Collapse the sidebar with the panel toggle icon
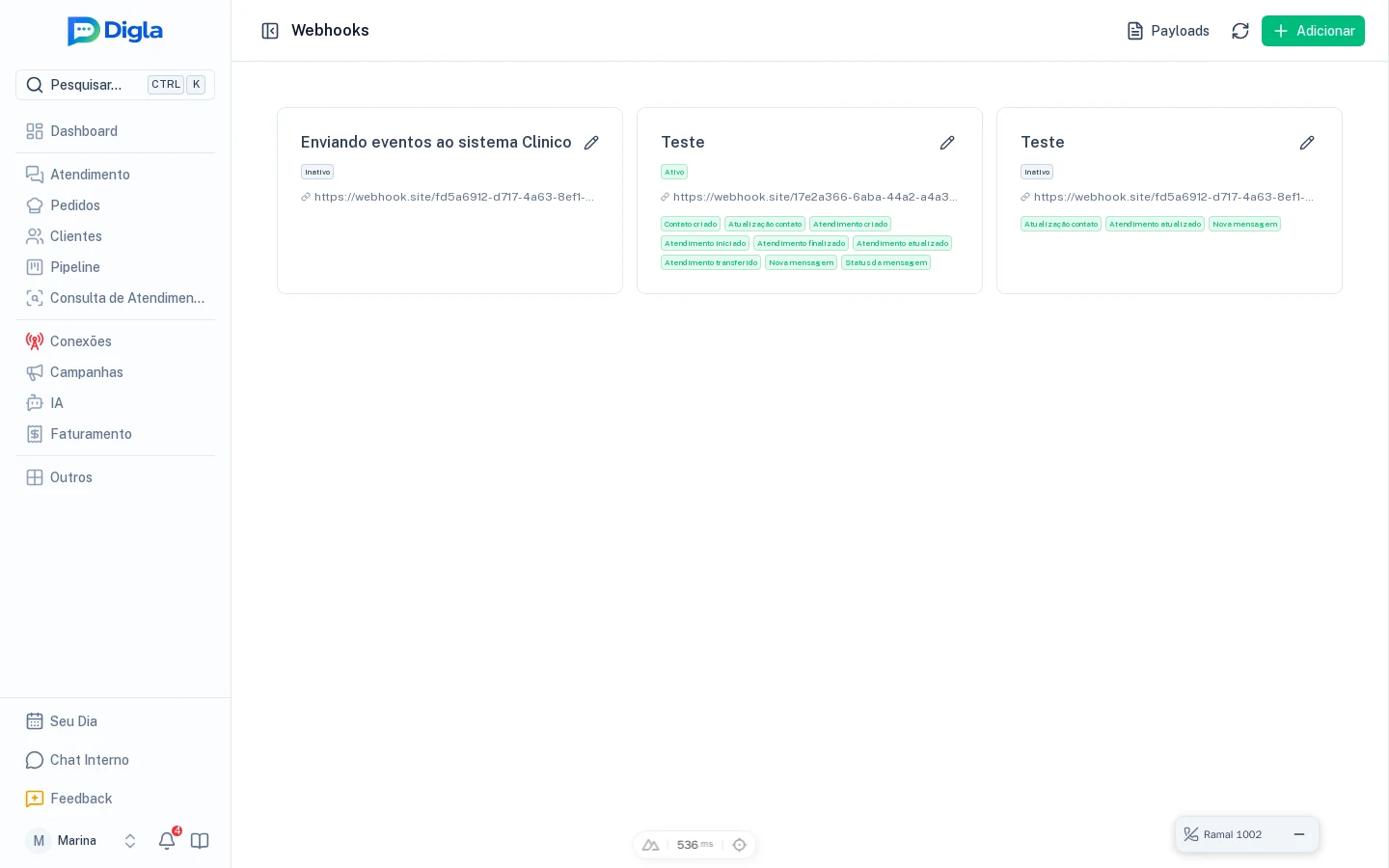Viewport: 1389px width, 868px height. pyautogui.click(x=270, y=31)
